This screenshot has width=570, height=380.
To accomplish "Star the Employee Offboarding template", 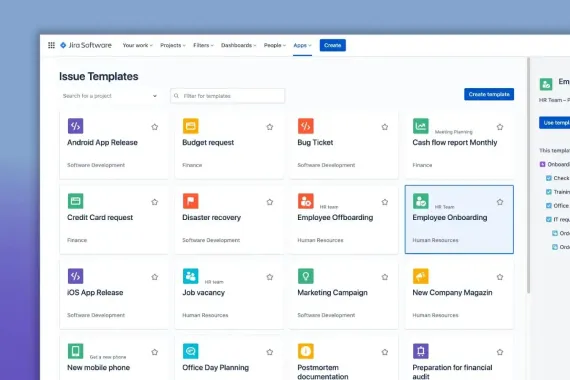I will pos(385,202).
